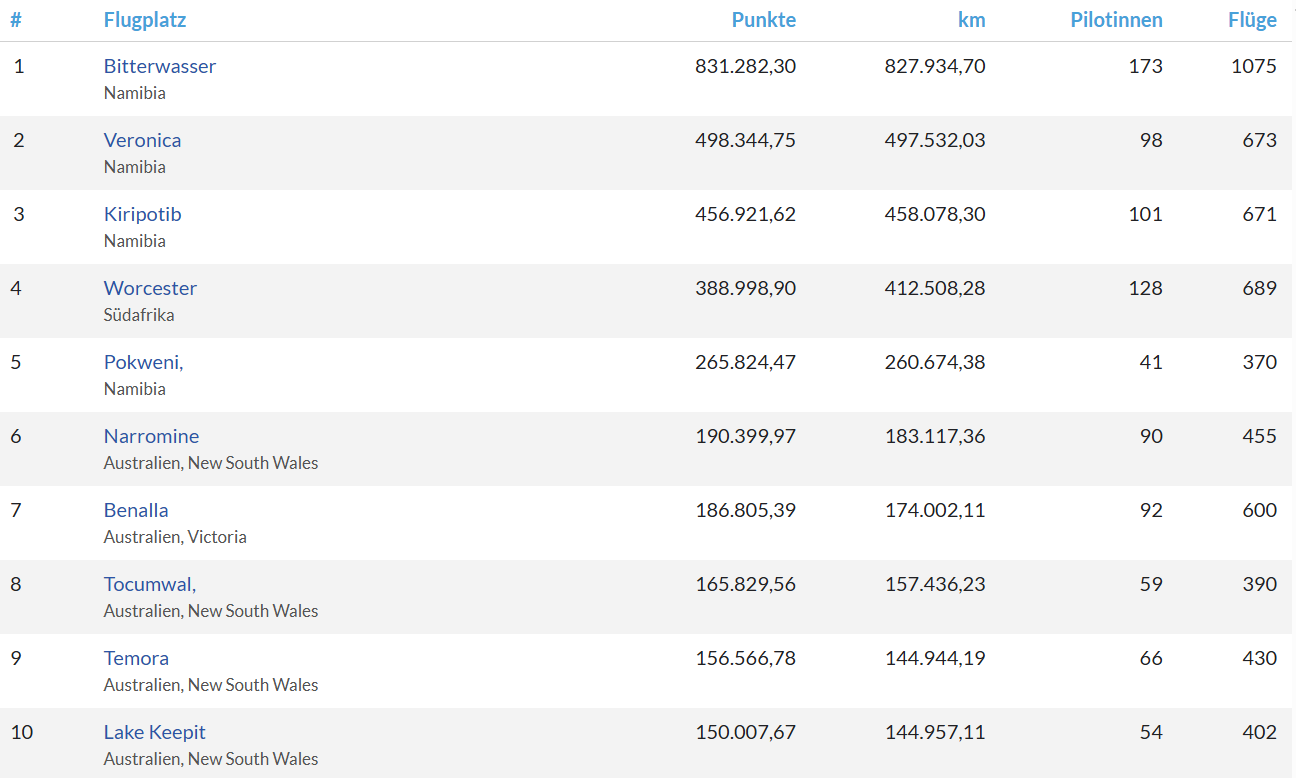Select the Pokweni airfield link

click(x=143, y=362)
